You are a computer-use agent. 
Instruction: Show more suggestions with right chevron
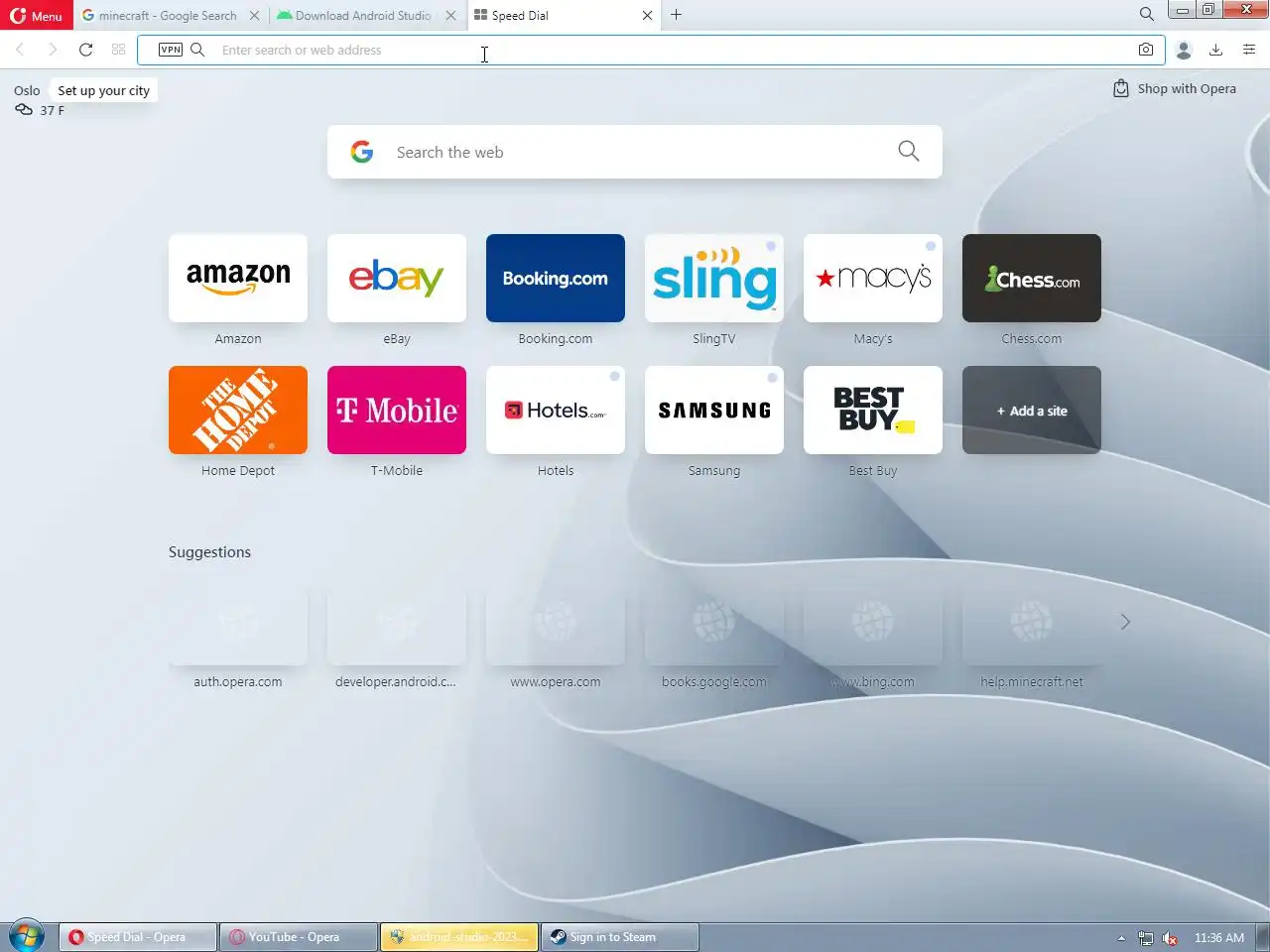pos(1125,622)
